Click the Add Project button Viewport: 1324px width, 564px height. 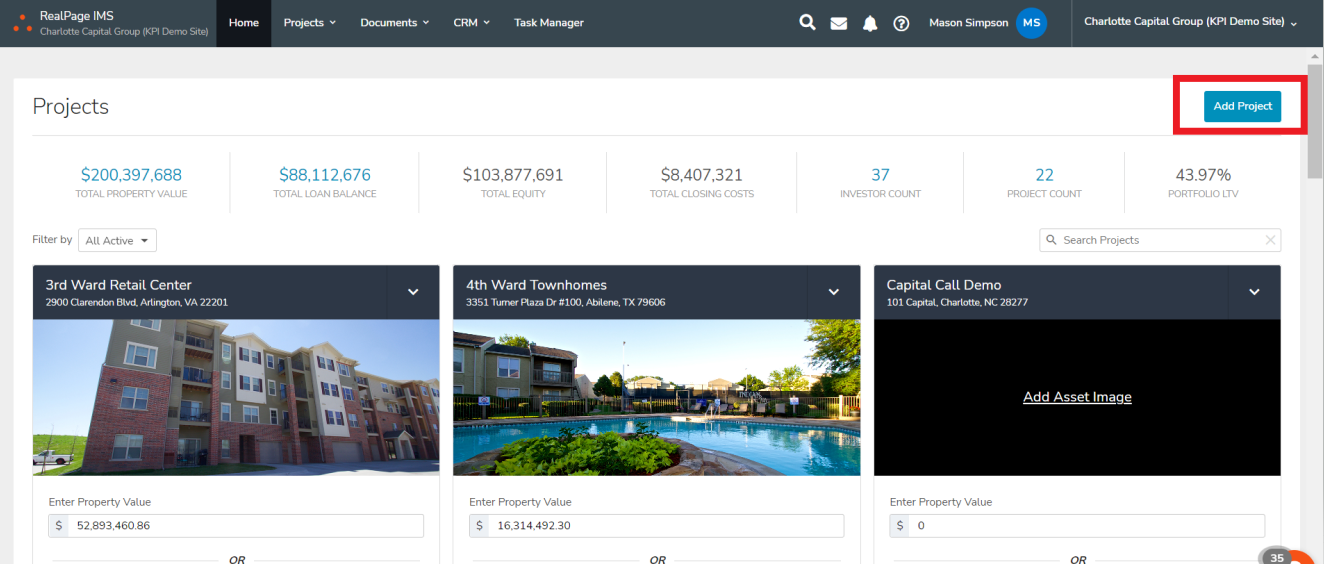coord(1242,106)
